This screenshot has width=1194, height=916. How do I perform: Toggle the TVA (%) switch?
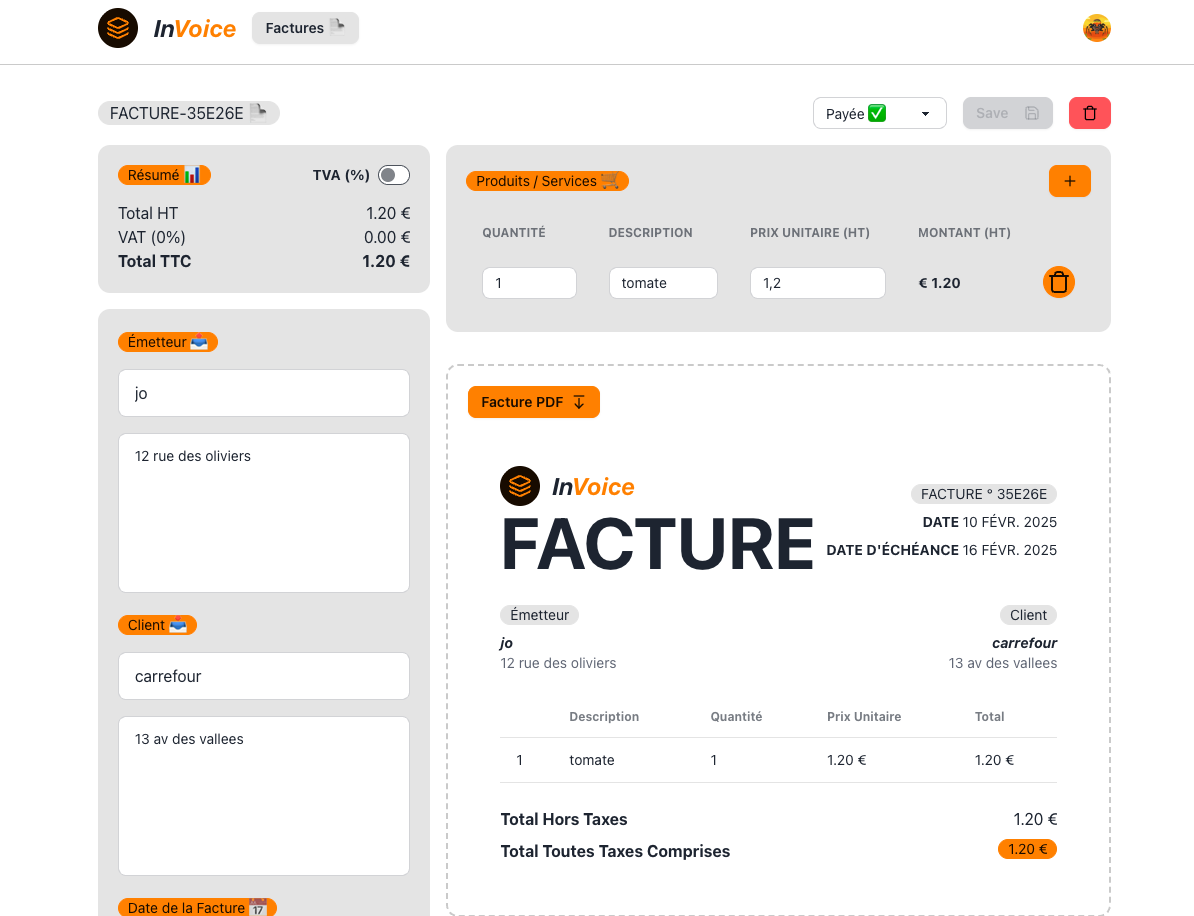[x=393, y=174]
